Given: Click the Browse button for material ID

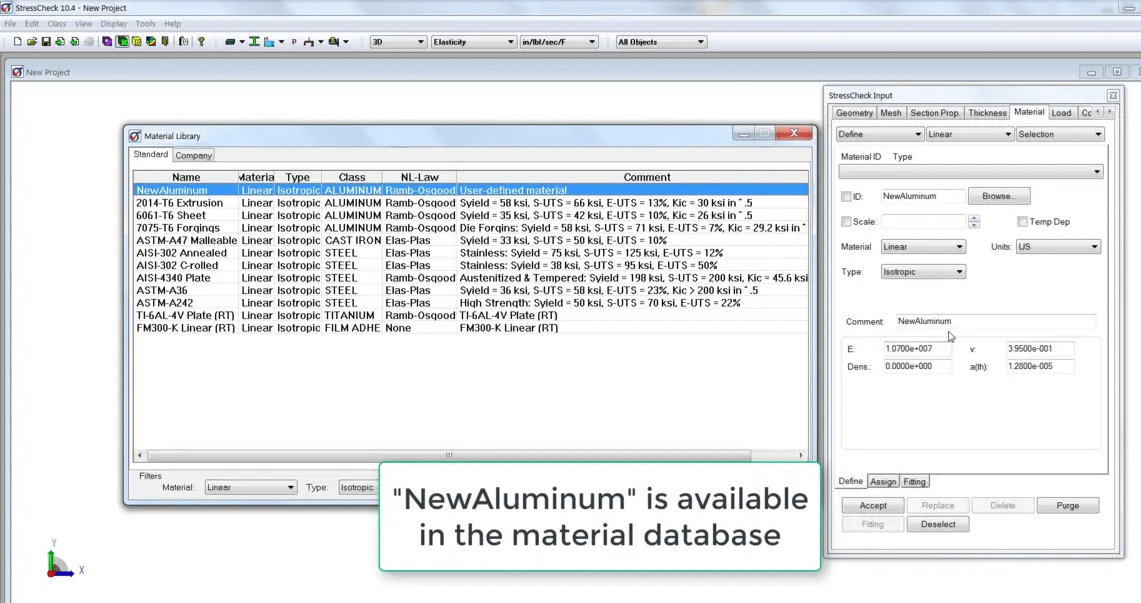Looking at the screenshot, I should (x=999, y=196).
